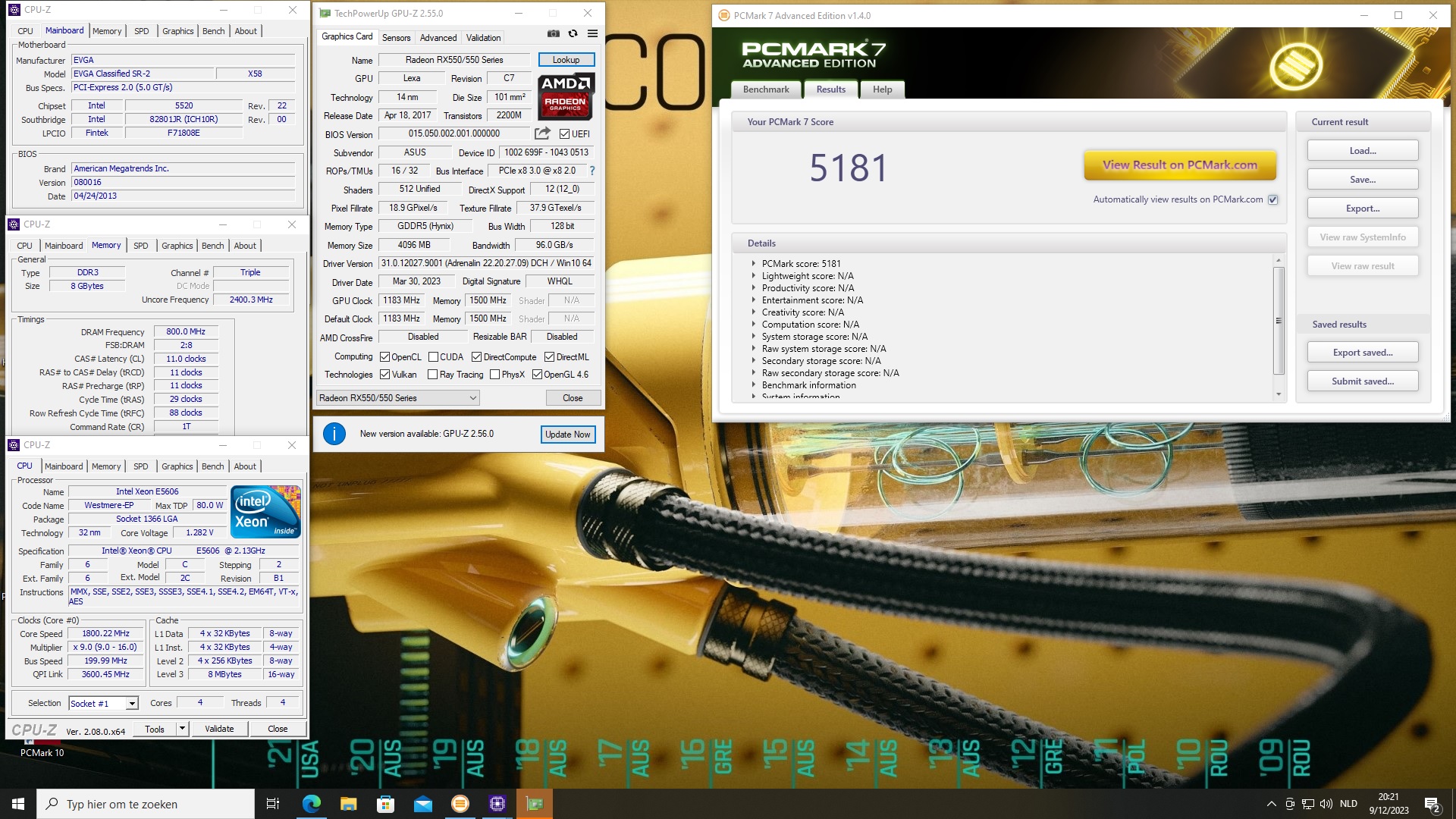Show hidden system tray icons
Viewport: 1456px width, 819px height.
click(1271, 804)
